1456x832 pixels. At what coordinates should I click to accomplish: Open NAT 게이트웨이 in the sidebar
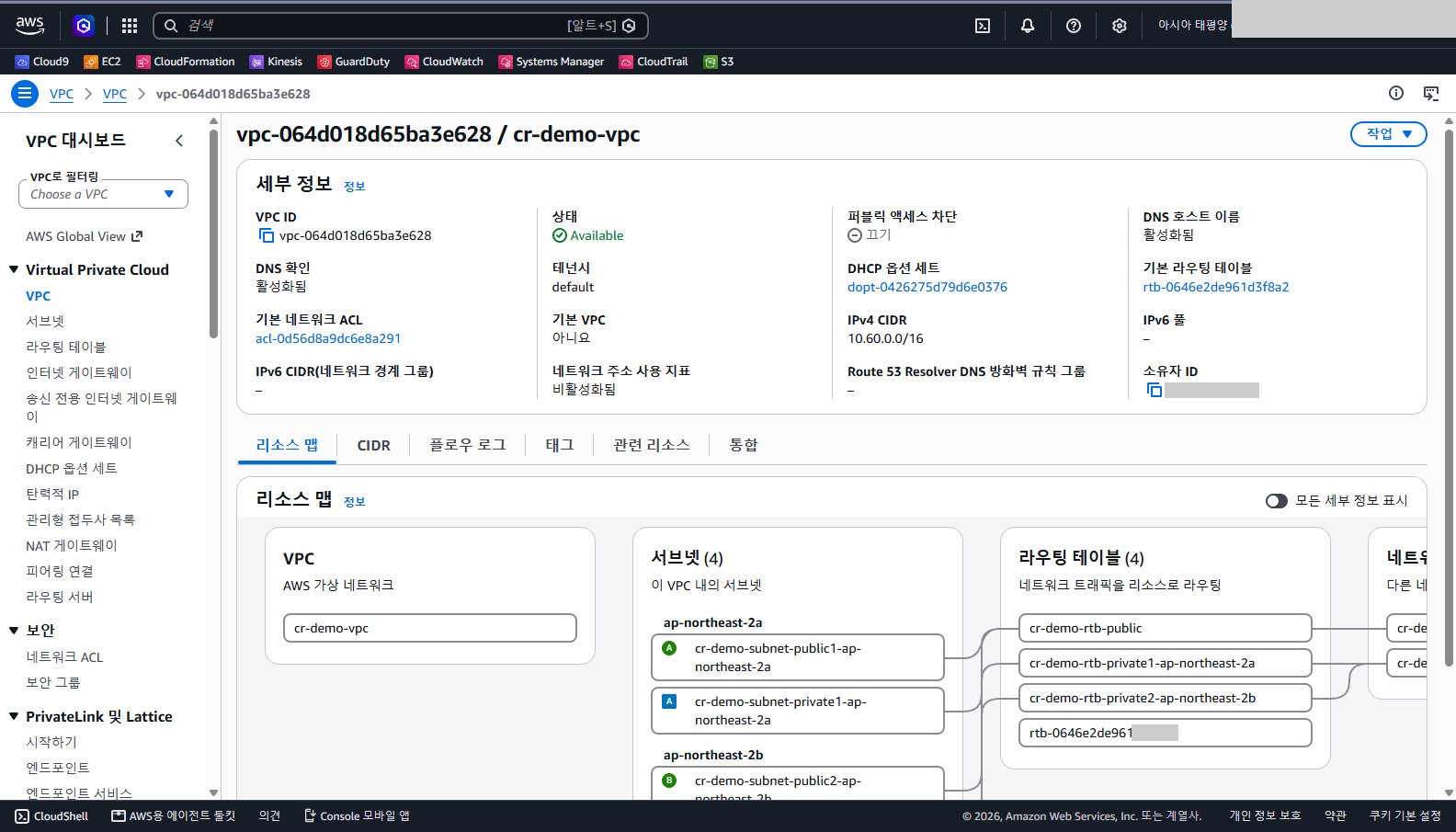72,545
